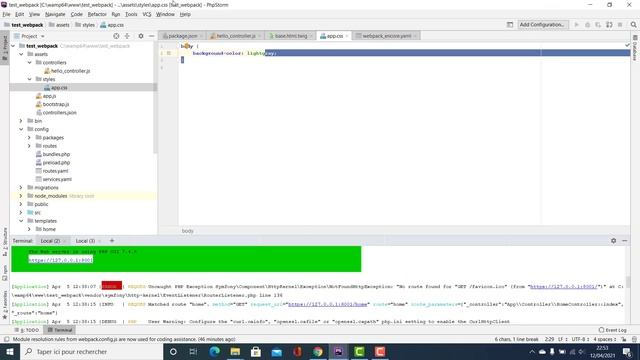Image resolution: width=640 pixels, height=360 pixels.
Task: Expand the public folder
Action: [21, 204]
